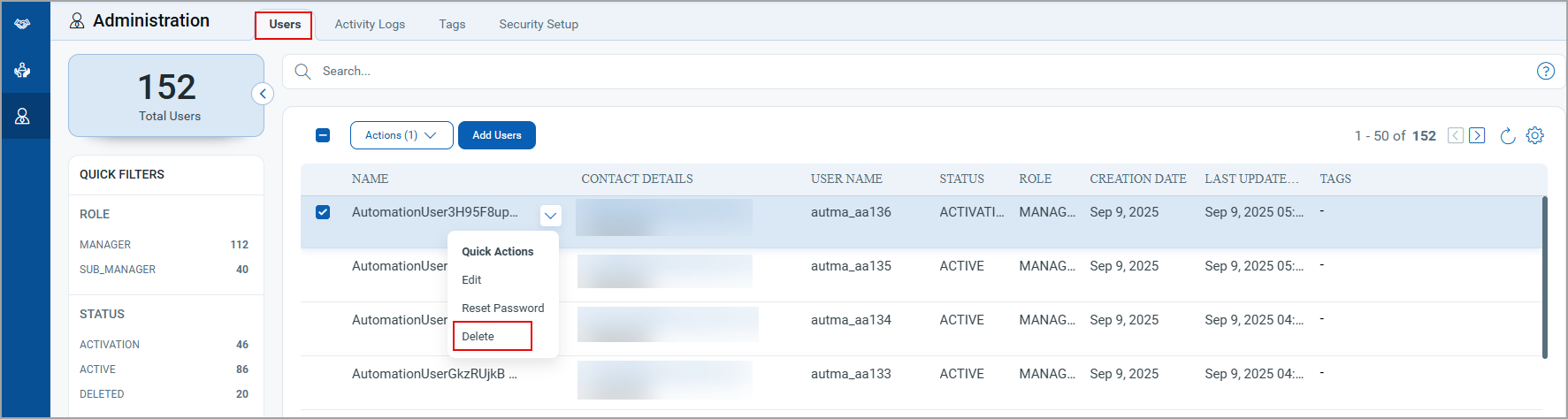
Task: Sort by NAME column header
Action: point(370,179)
